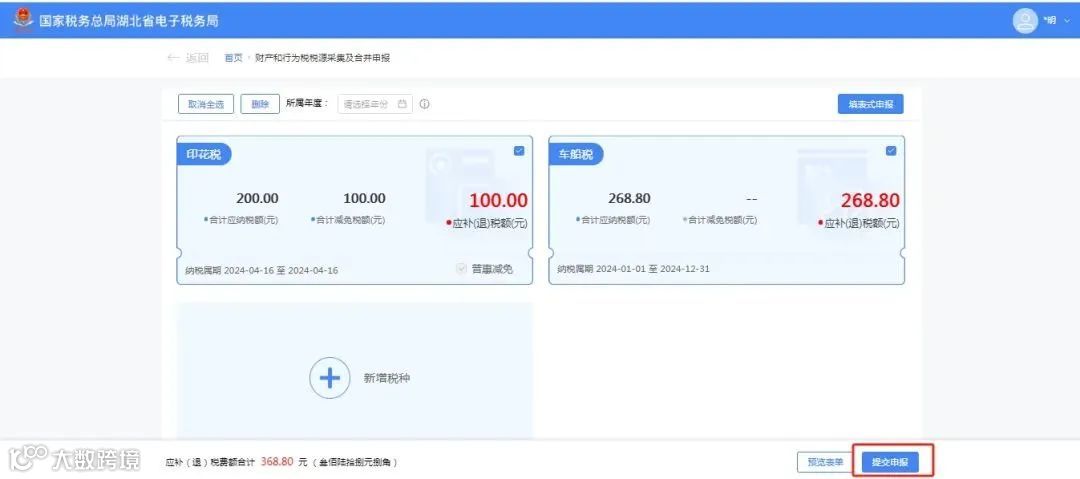This screenshot has width=1080, height=479.
Task: Click 车船税 amount due 268.80 in red
Action: coord(870,201)
